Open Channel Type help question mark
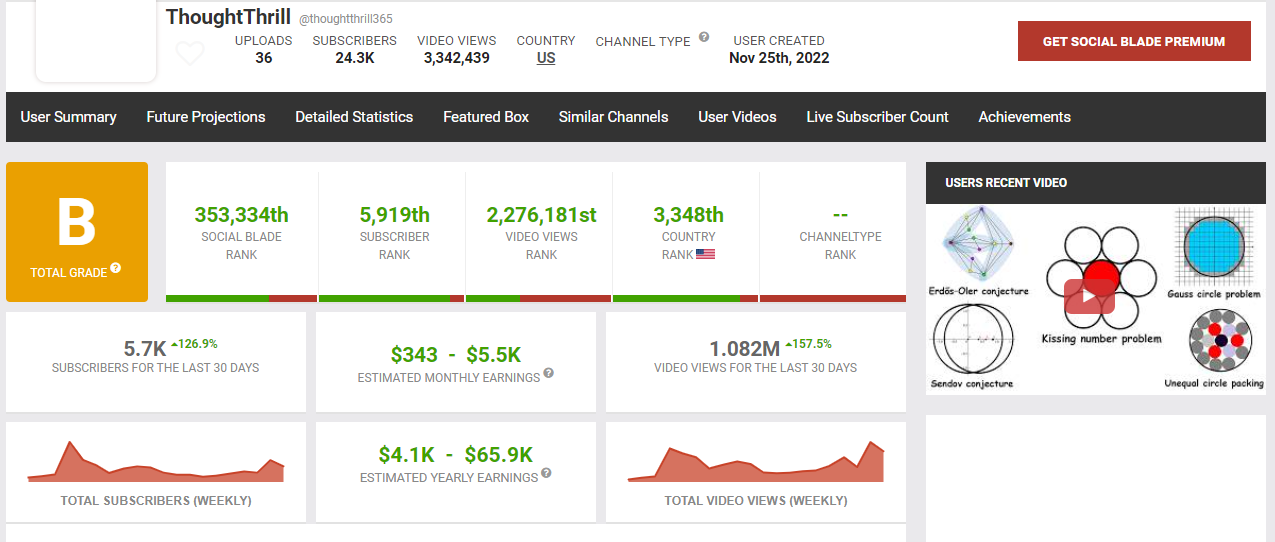Image resolution: width=1275 pixels, height=542 pixels. 704,37
